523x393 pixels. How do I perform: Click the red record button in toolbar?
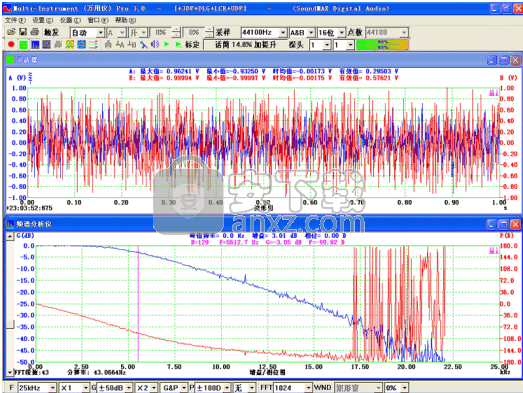tap(11, 44)
